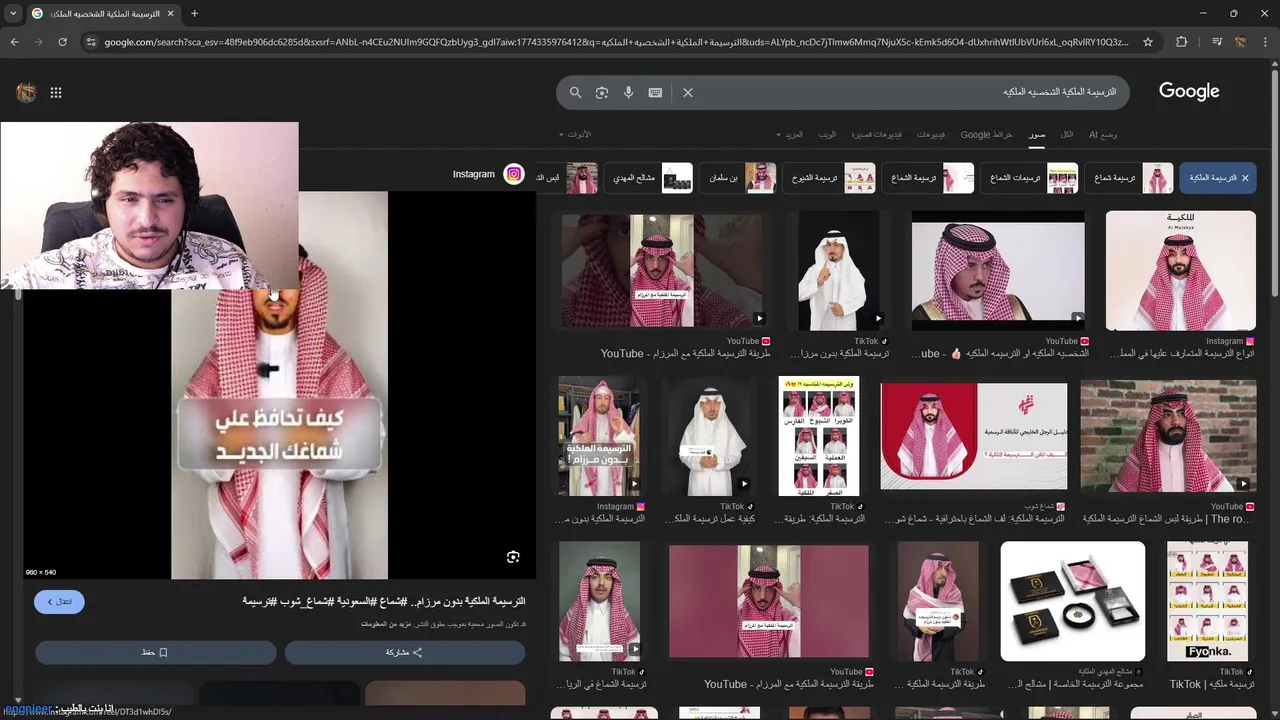Screen dimensions: 1280x720
Task: Open the media controls icon in the Chrome toolbar
Action: (1217, 42)
